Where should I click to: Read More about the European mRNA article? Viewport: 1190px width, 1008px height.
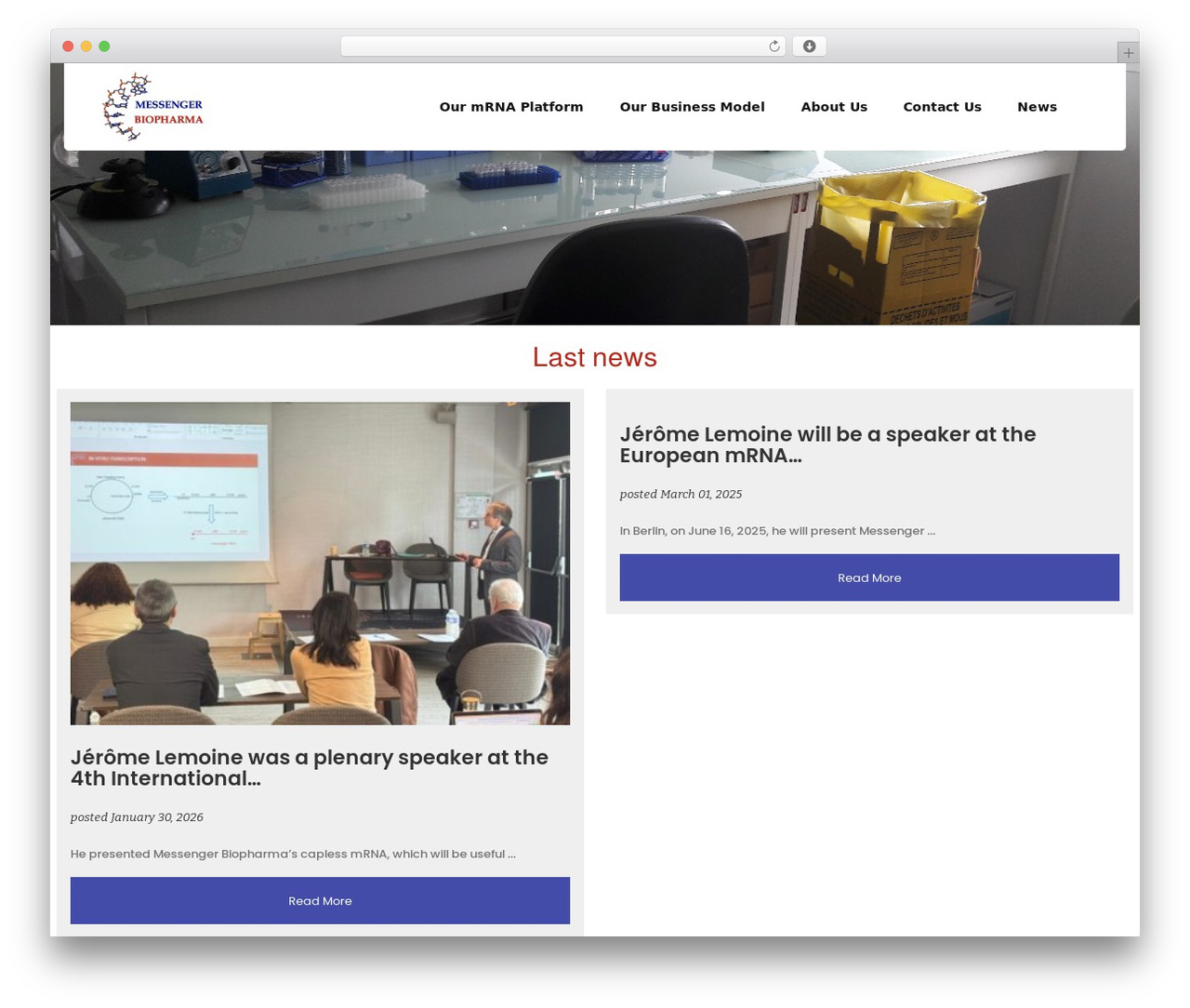(869, 577)
